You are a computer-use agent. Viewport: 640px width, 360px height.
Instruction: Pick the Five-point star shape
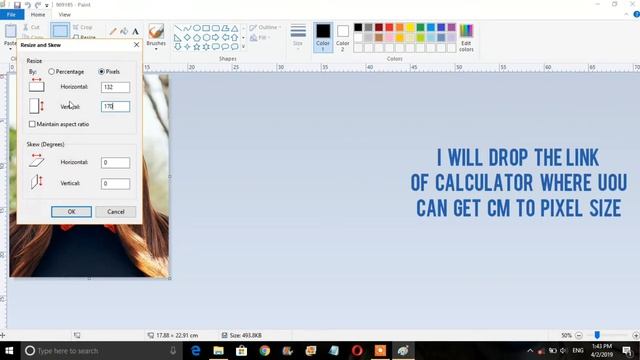coord(196,47)
